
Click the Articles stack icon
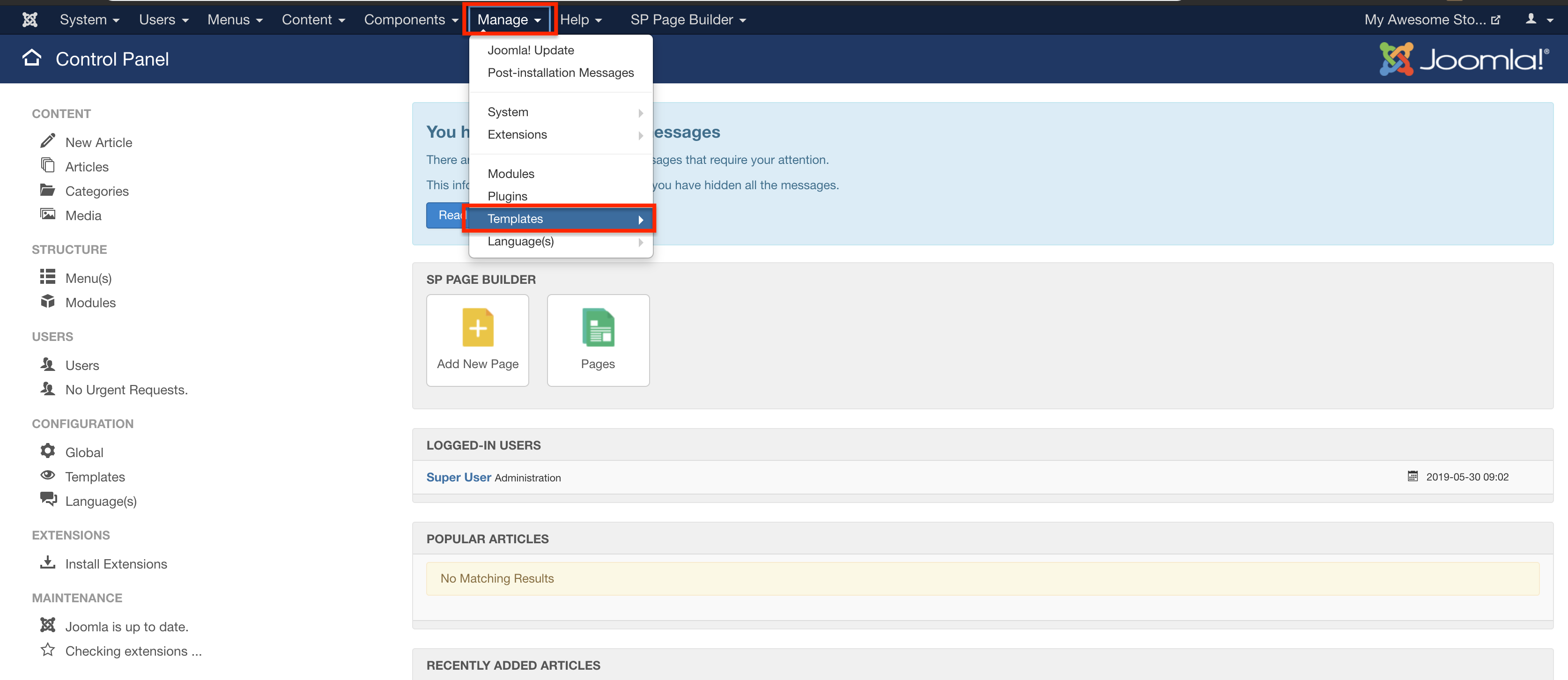click(47, 165)
